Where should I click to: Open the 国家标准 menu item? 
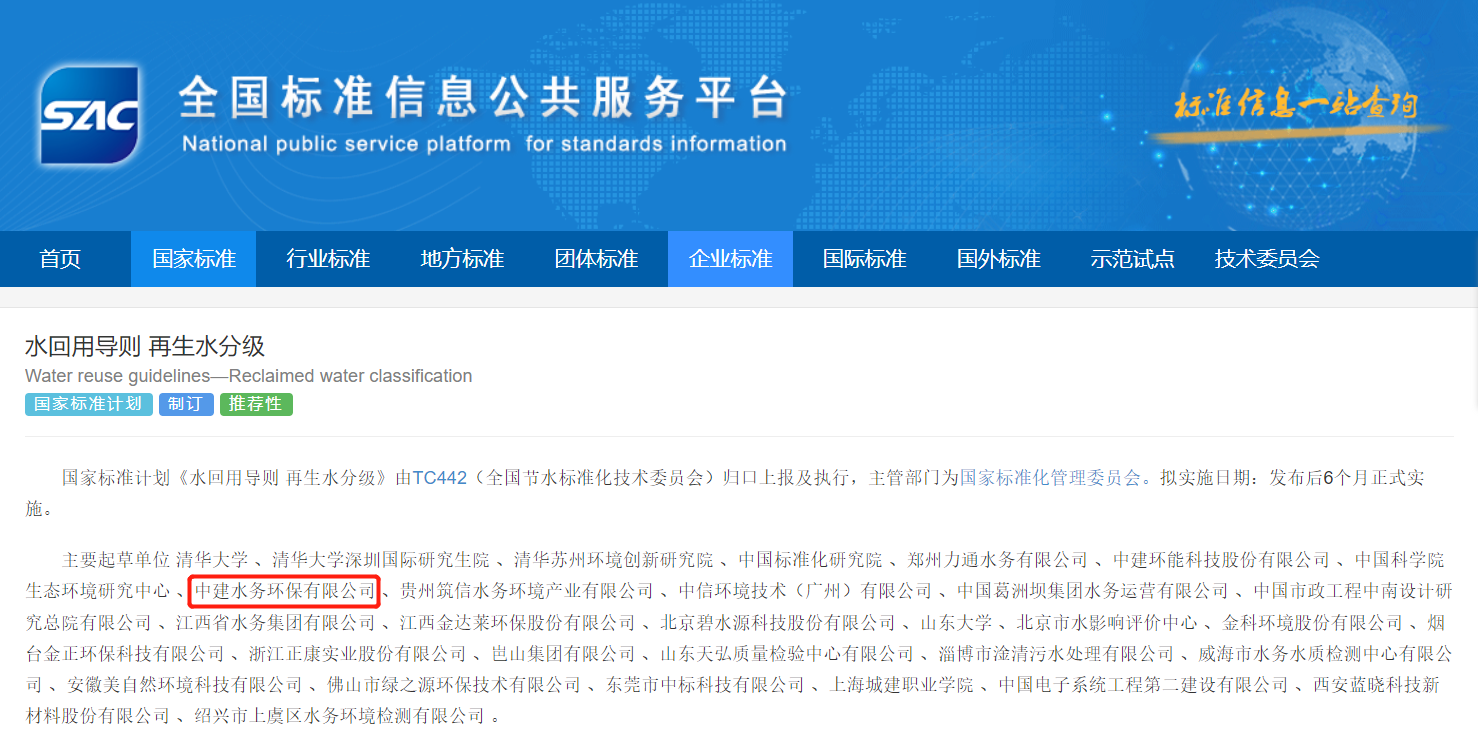point(194,259)
